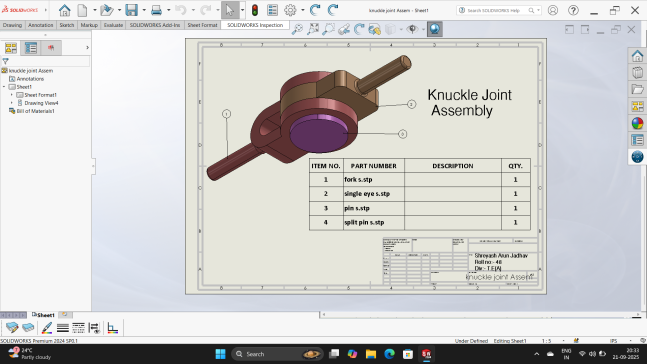
Task: Open Microsoft Edge from taskbar
Action: click(389, 354)
